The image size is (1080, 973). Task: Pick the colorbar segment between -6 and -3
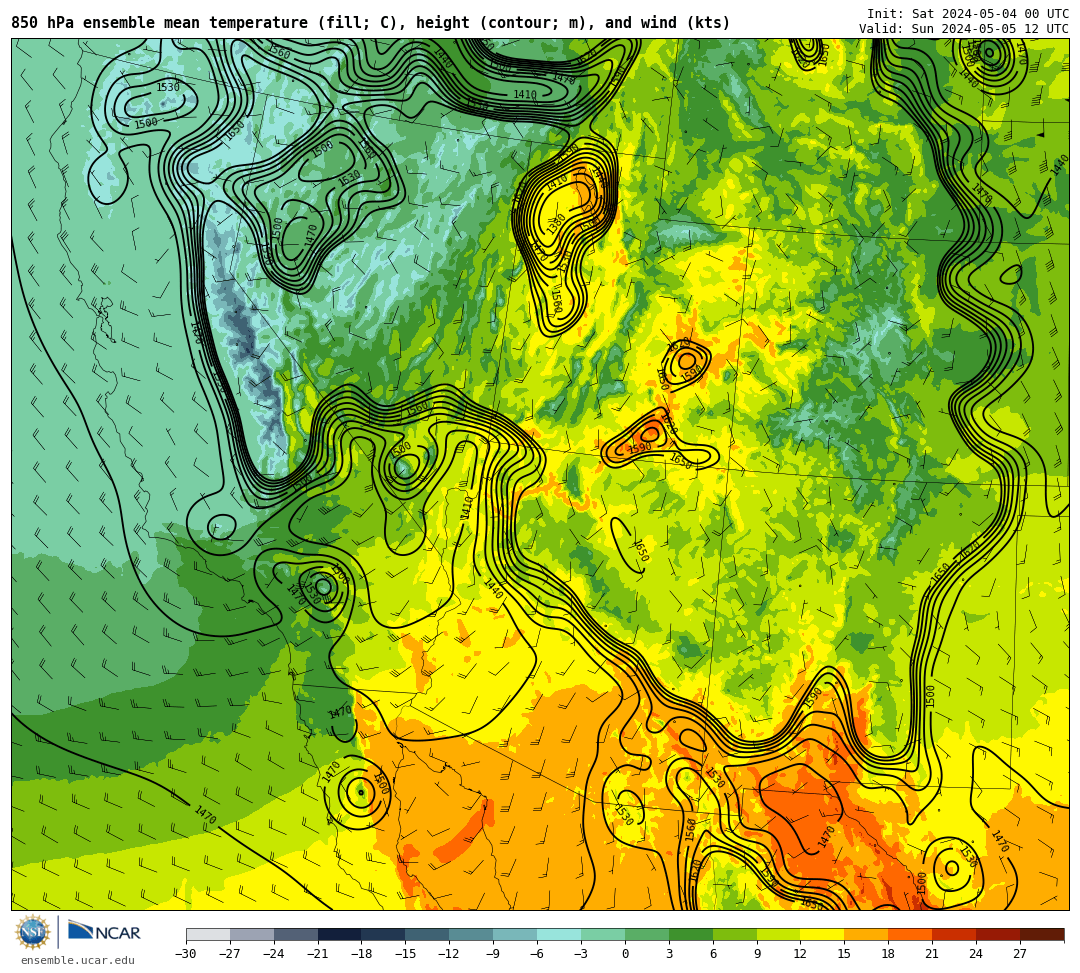click(x=559, y=934)
